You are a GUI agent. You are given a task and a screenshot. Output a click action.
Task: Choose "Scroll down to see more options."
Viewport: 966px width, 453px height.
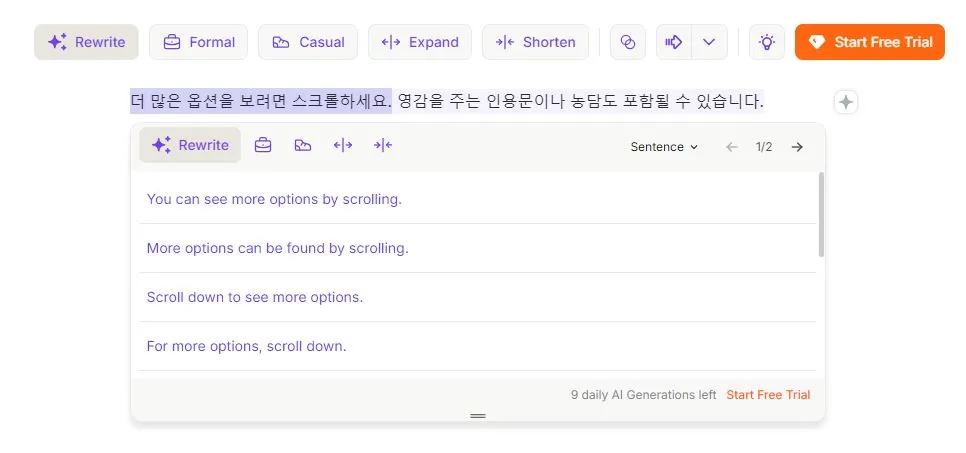click(x=477, y=297)
